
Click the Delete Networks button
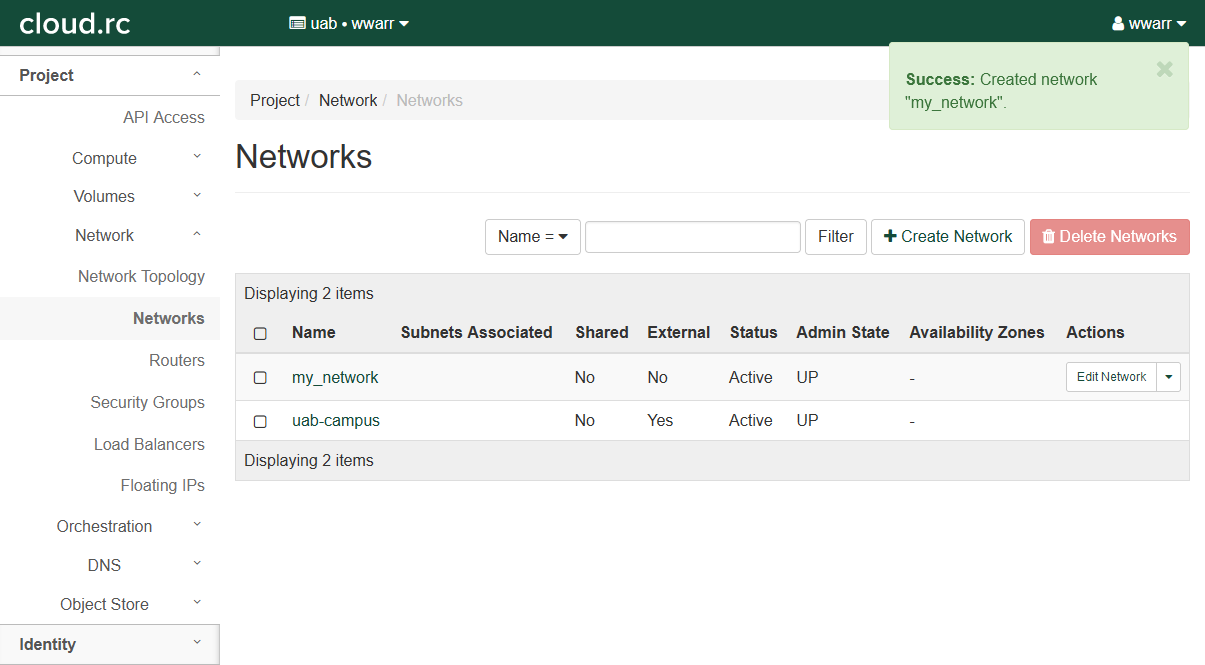click(x=1109, y=237)
